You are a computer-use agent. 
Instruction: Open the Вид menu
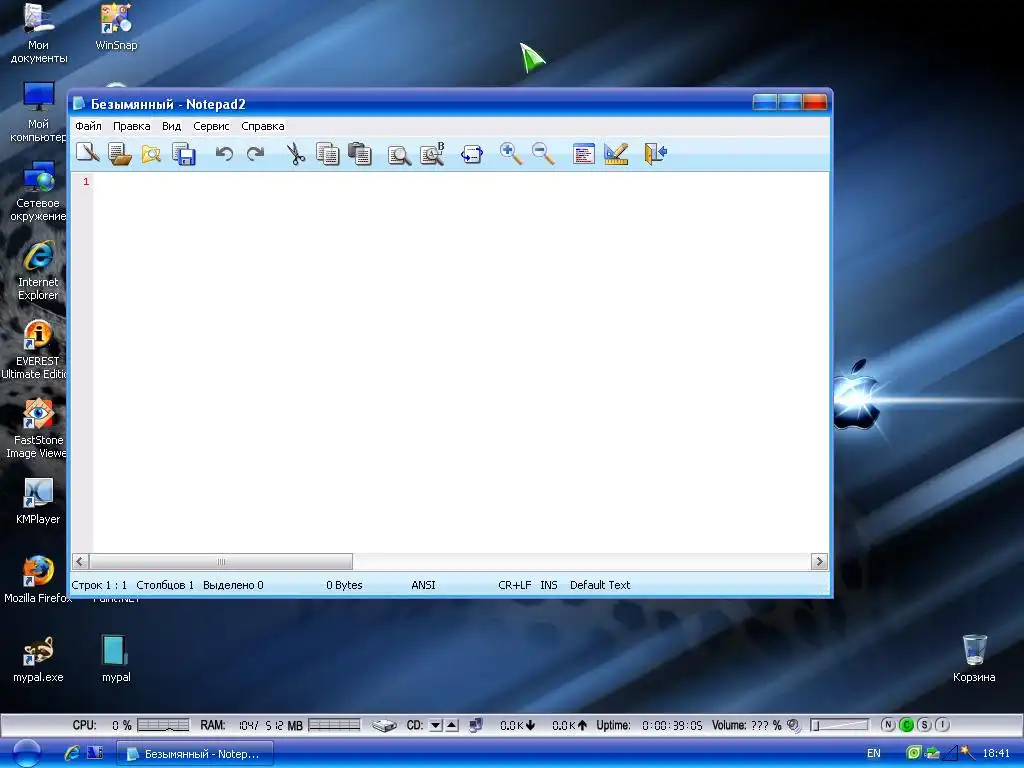click(x=171, y=126)
